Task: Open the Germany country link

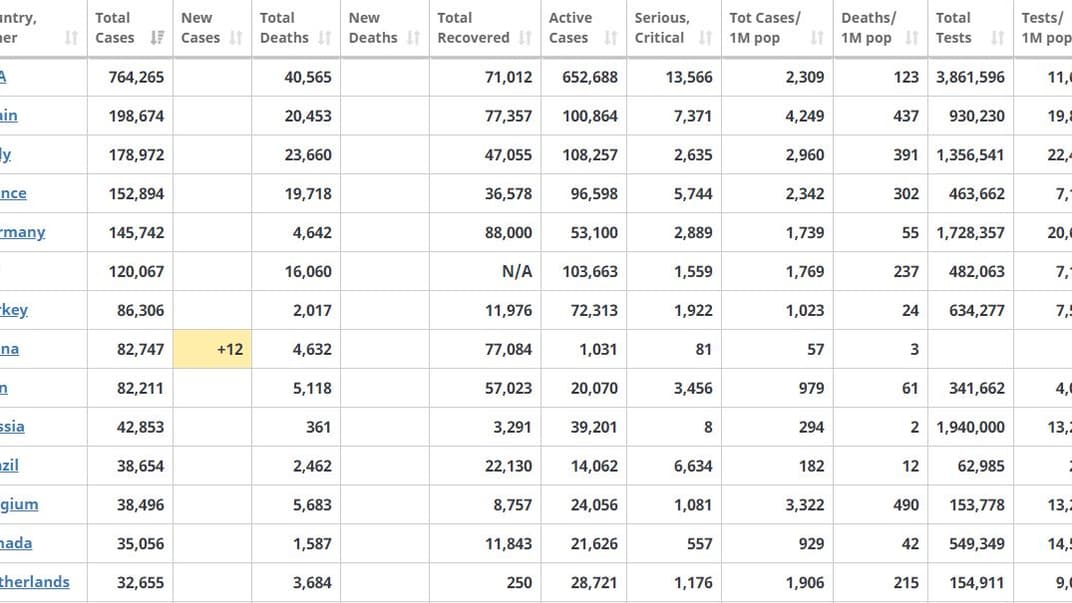Action: (x=22, y=232)
